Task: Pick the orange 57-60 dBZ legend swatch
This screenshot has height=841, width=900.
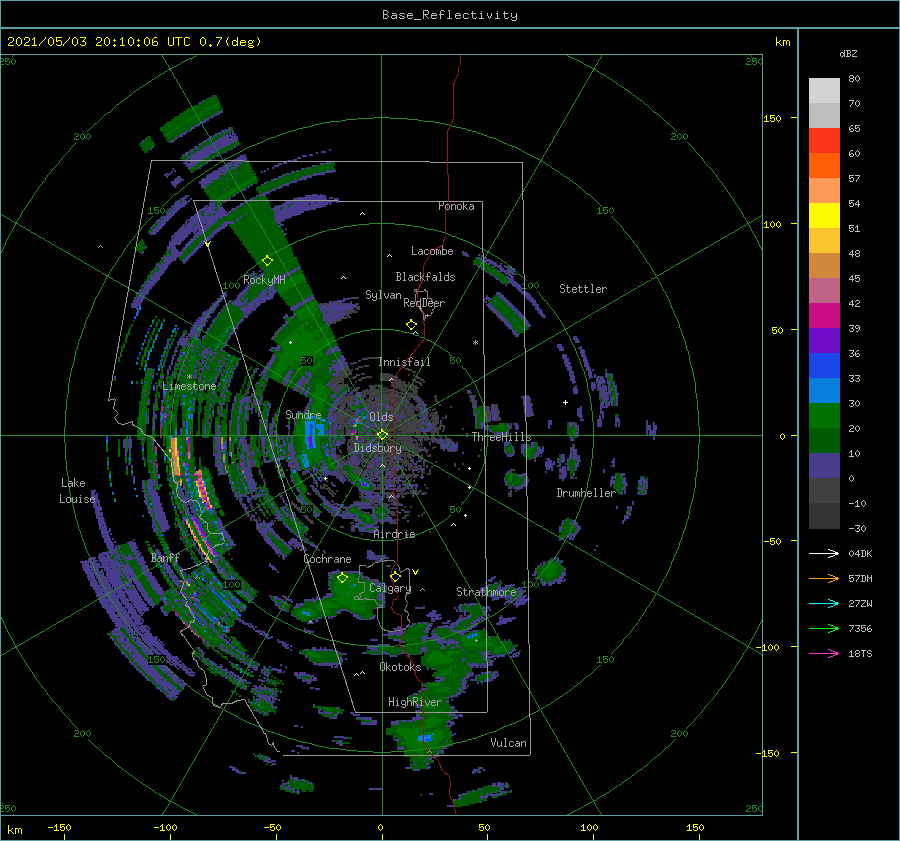Action: (824, 165)
